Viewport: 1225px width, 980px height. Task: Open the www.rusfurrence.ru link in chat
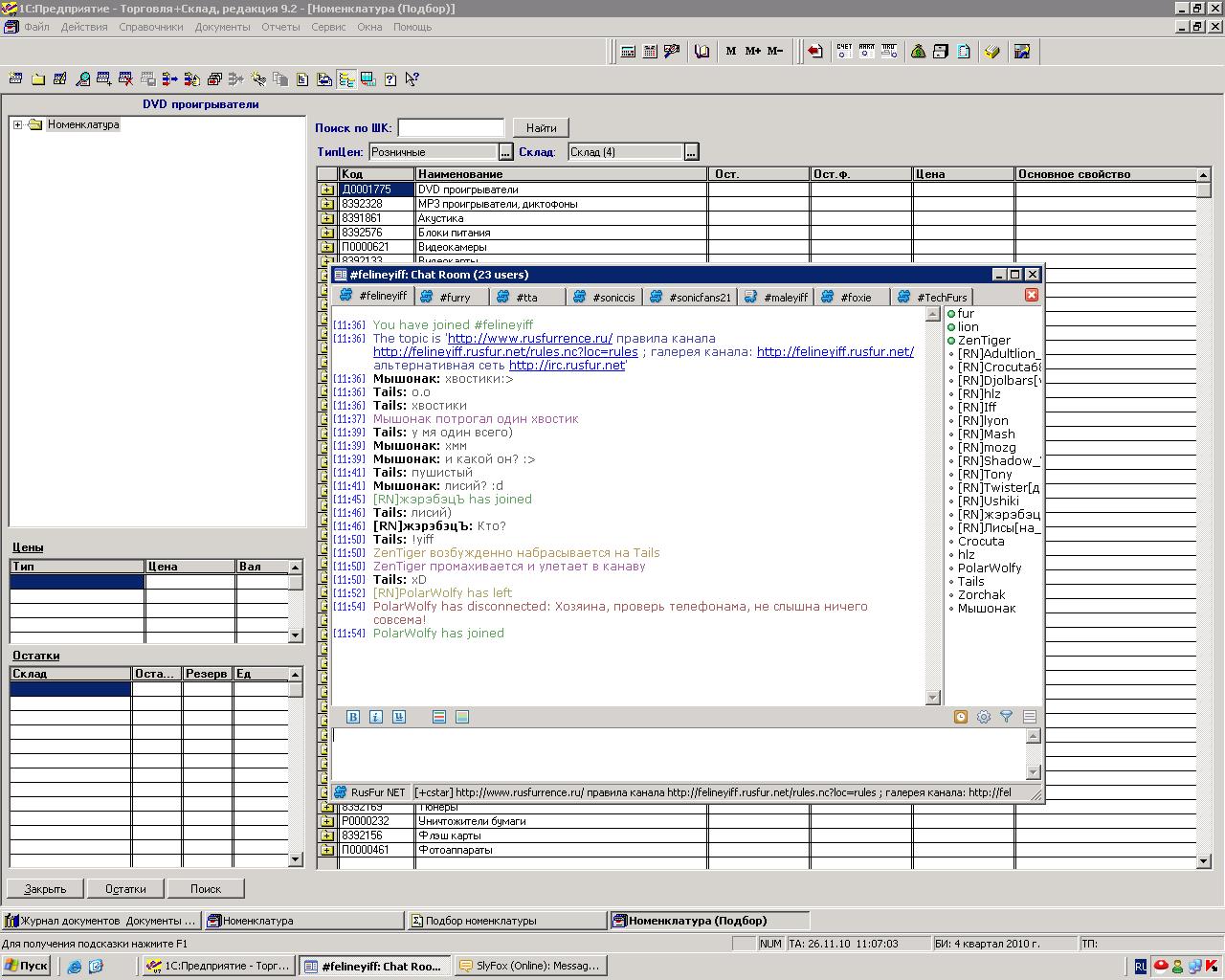(530, 339)
